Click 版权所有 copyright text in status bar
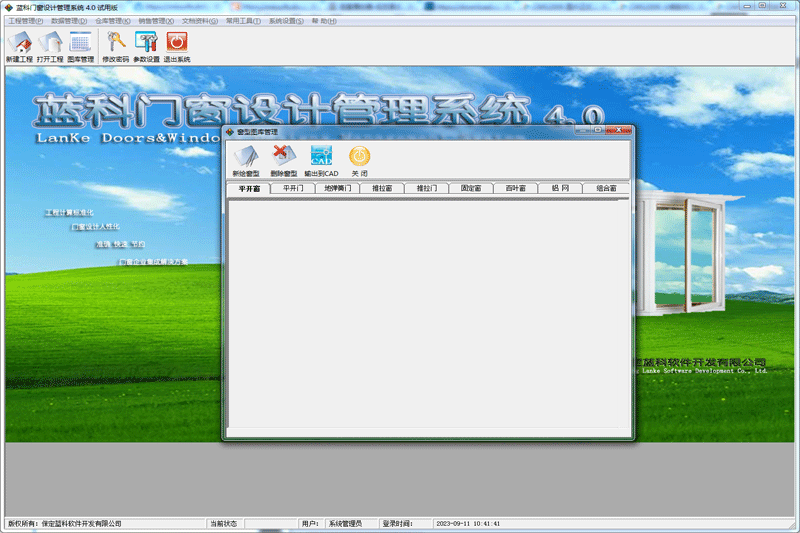This screenshot has width=800, height=533. [x=65, y=524]
